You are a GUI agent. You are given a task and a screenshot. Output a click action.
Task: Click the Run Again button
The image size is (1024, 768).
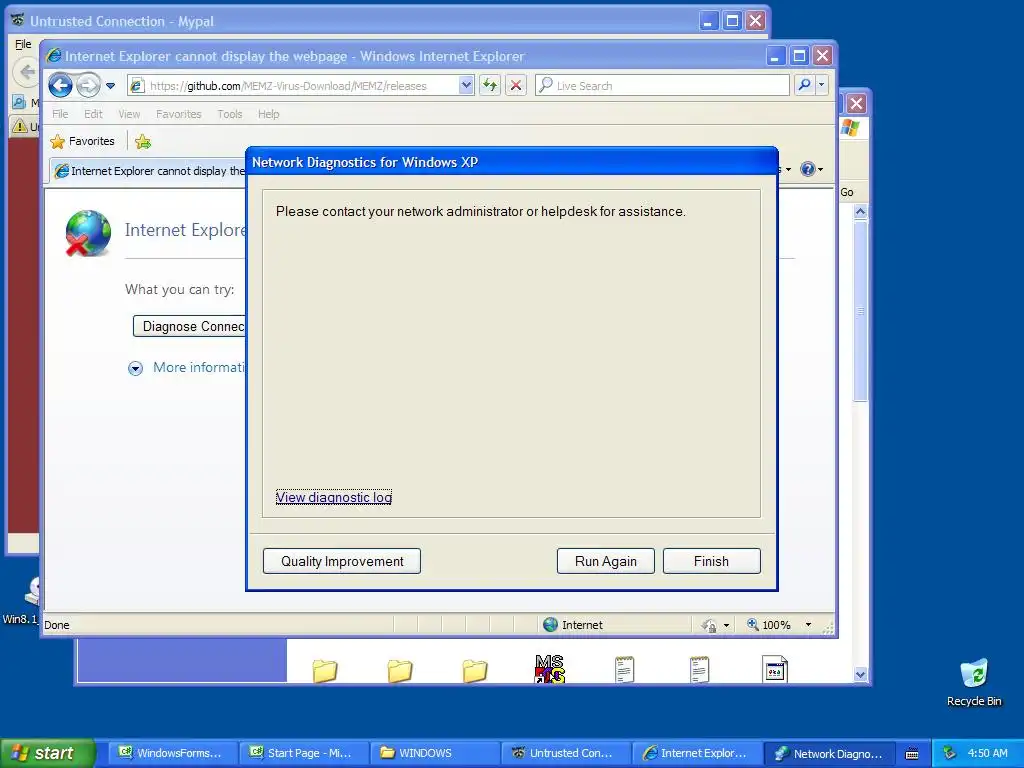click(x=605, y=561)
